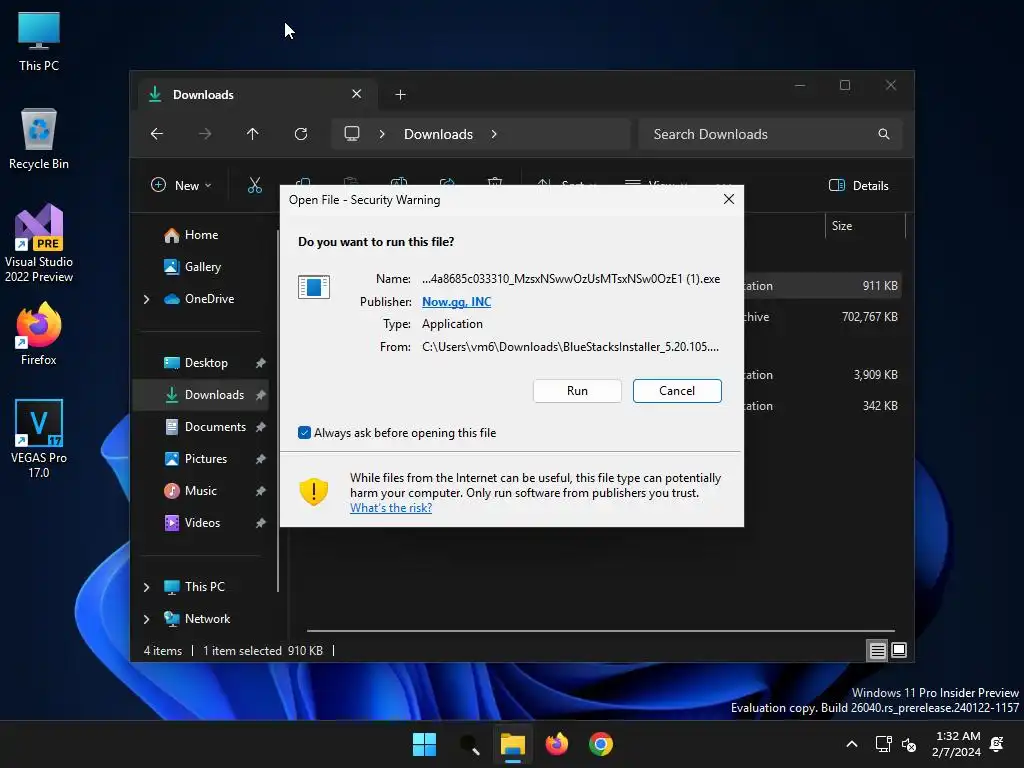Screen dimensions: 1024x768
Task: Go back in File Explorer
Action: pos(157,134)
